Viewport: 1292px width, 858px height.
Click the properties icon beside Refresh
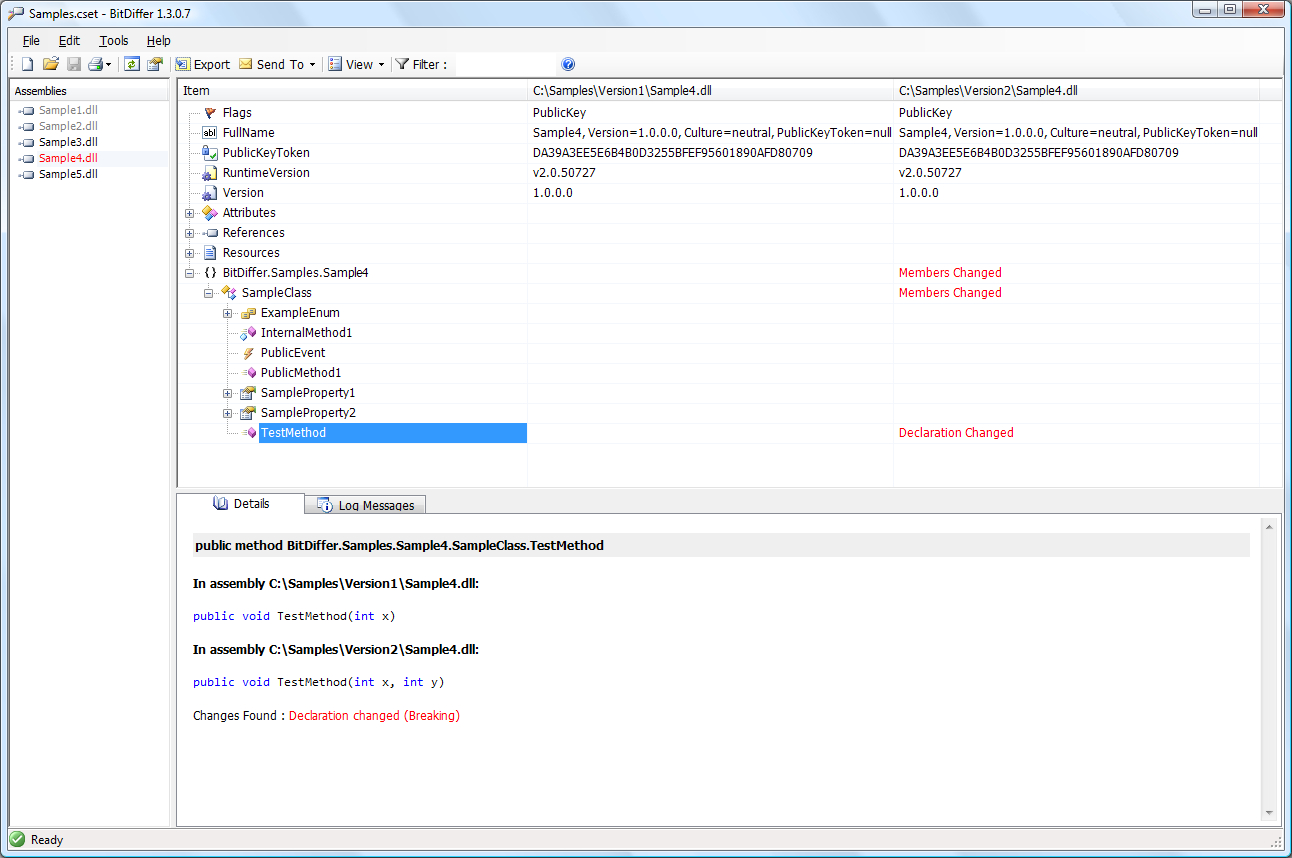154,64
